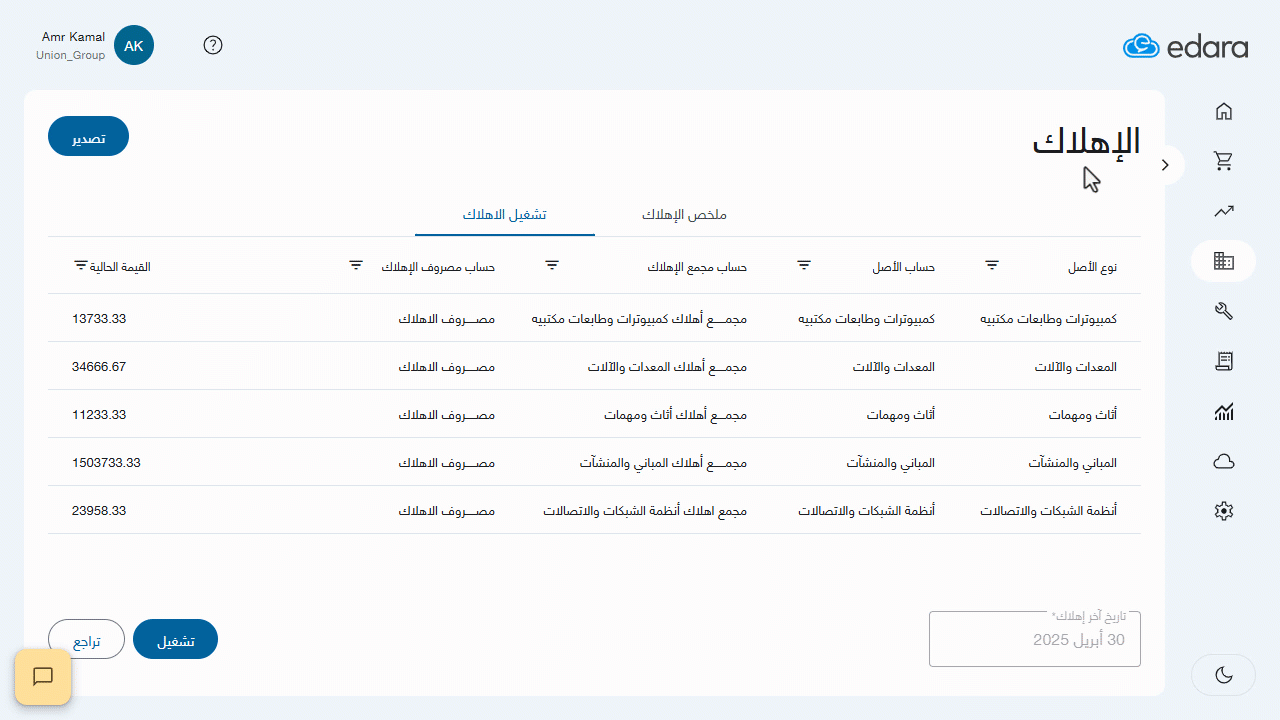Open the receipt documents sidebar icon

[x=1223, y=361]
